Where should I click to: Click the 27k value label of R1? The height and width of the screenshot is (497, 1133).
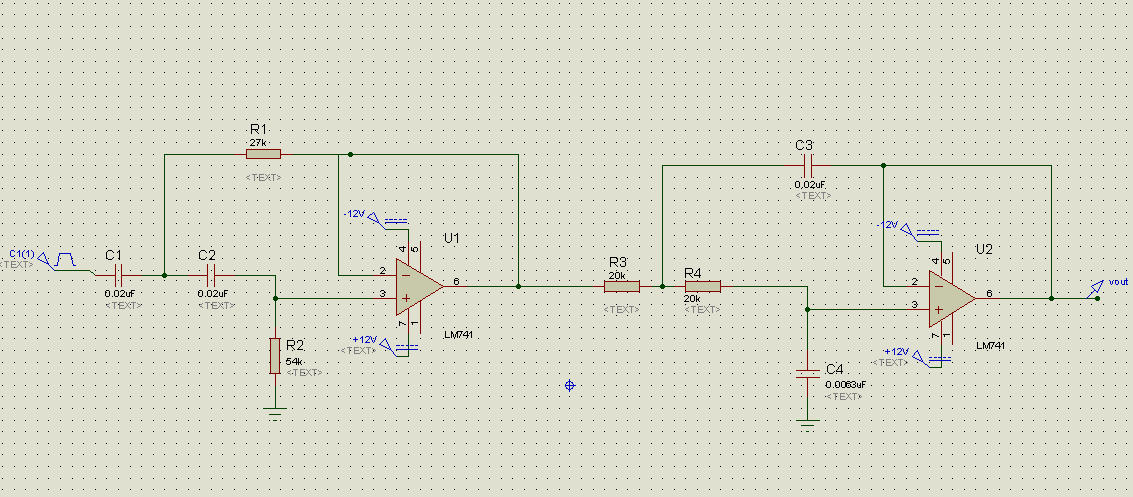[257, 143]
